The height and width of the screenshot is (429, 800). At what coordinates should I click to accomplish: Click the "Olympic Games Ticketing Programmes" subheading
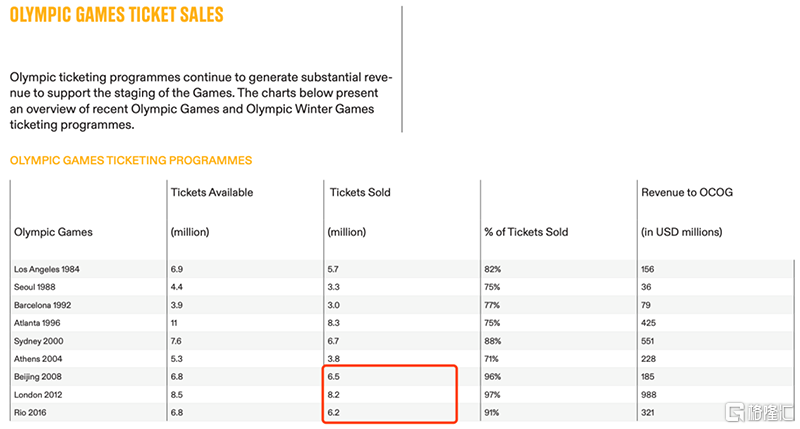[x=130, y=160]
